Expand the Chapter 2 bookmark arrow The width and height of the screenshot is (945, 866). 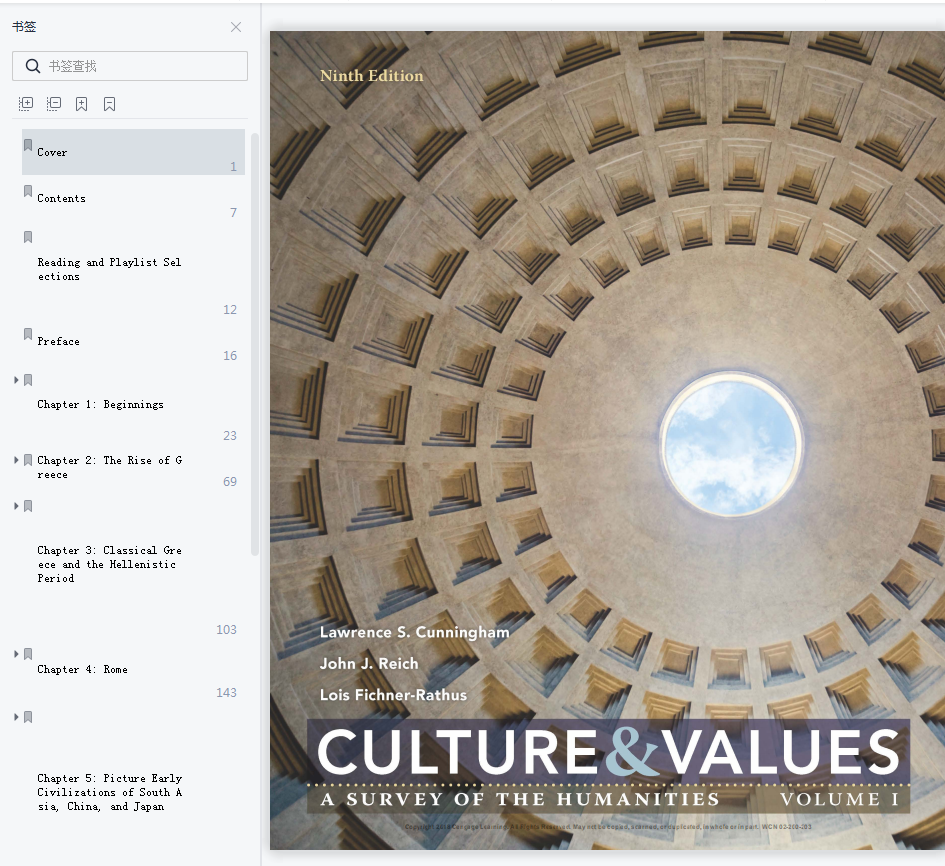point(16,460)
